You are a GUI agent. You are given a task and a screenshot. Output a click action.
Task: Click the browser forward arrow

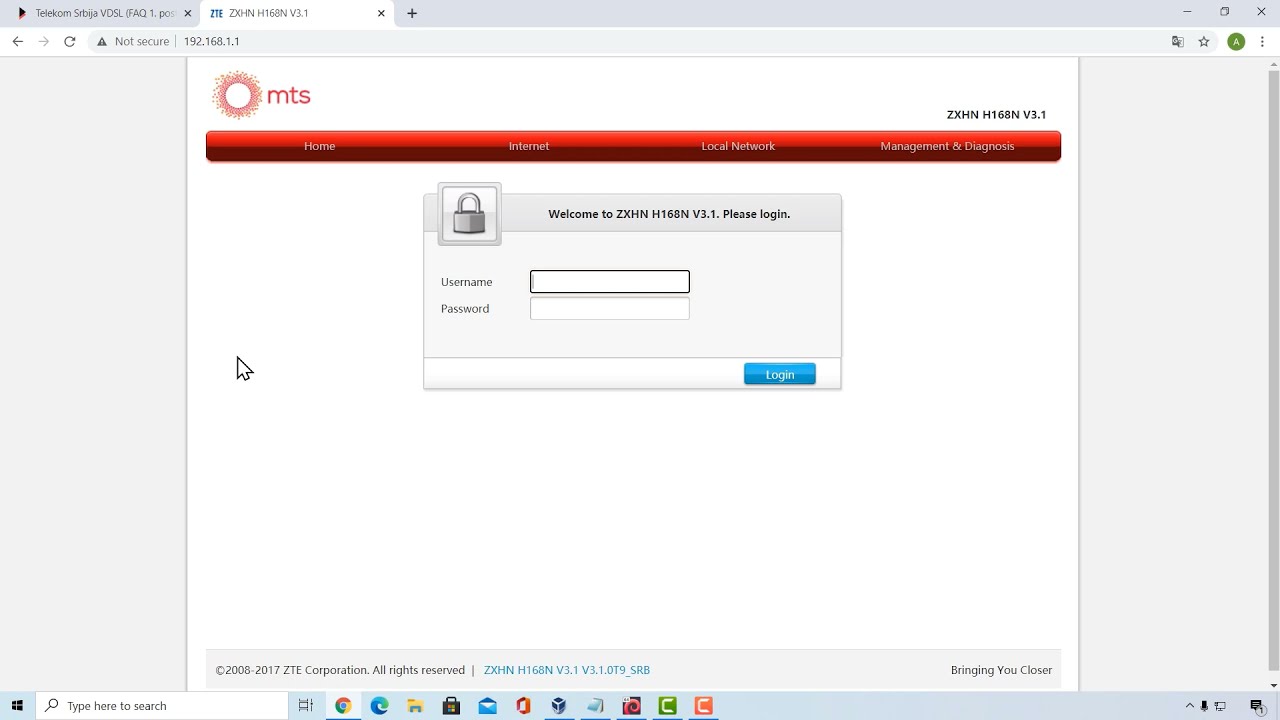[x=43, y=42]
